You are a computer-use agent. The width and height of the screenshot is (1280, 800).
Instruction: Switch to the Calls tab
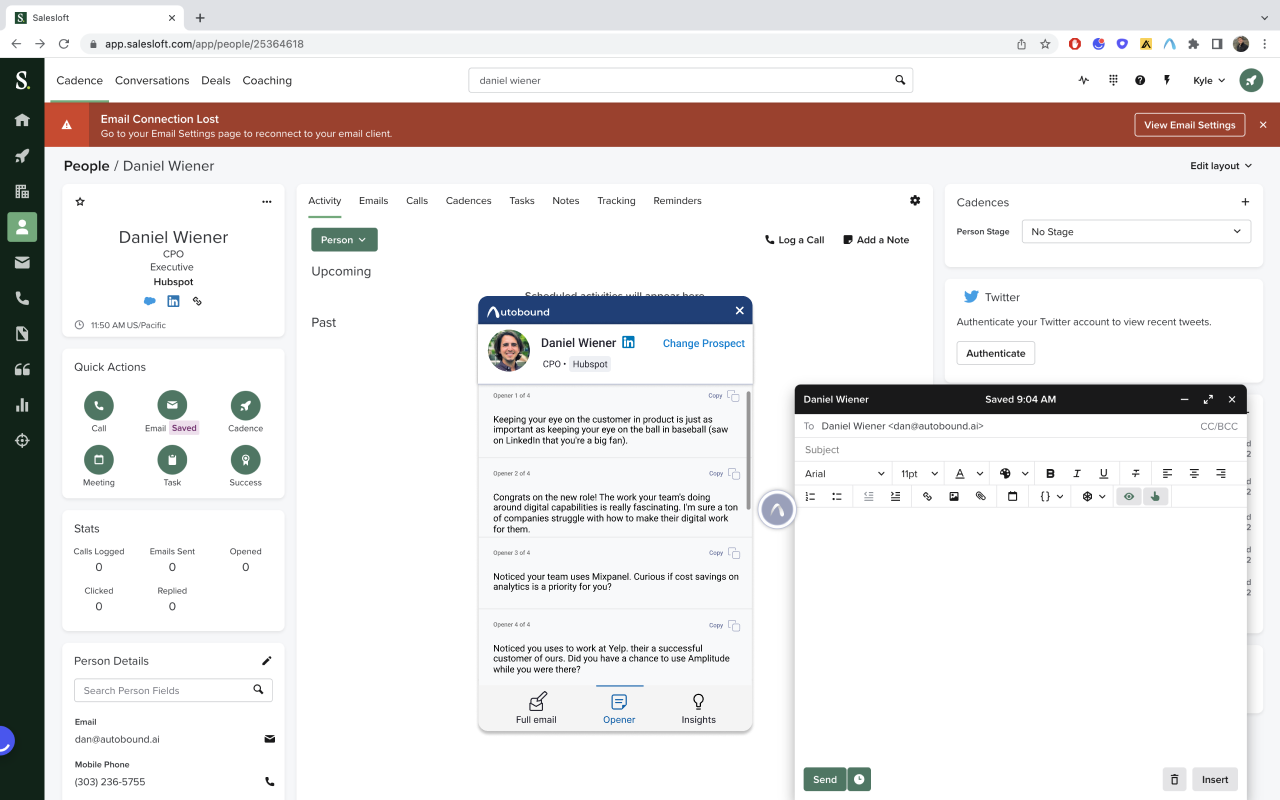click(417, 201)
